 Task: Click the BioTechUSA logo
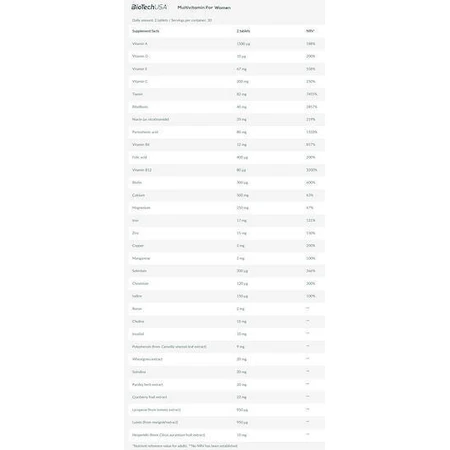pyautogui.click(x=149, y=7)
